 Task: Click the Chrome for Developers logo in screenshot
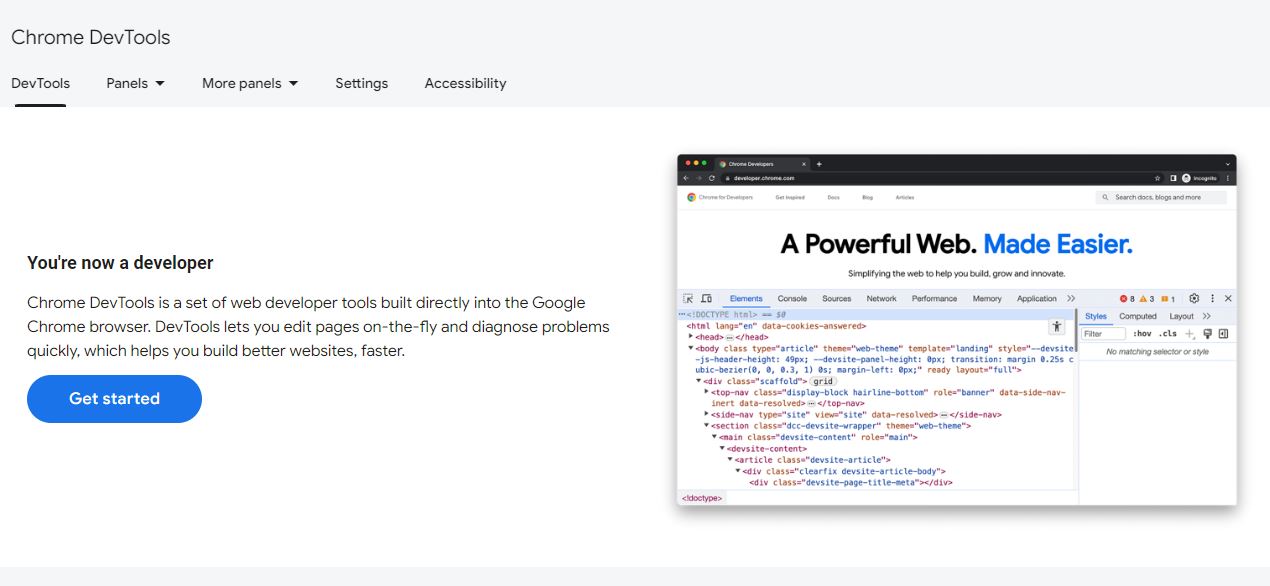tap(720, 197)
